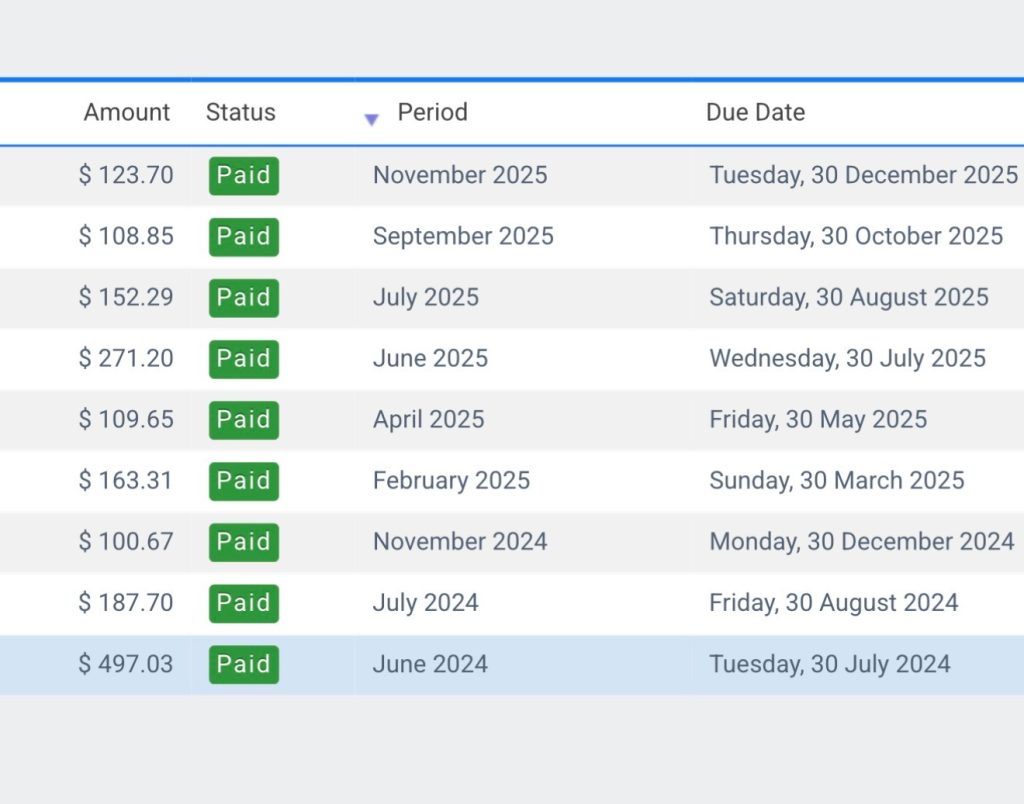1024x804 pixels.
Task: Select amount $ 497.03
Action: click(x=126, y=664)
